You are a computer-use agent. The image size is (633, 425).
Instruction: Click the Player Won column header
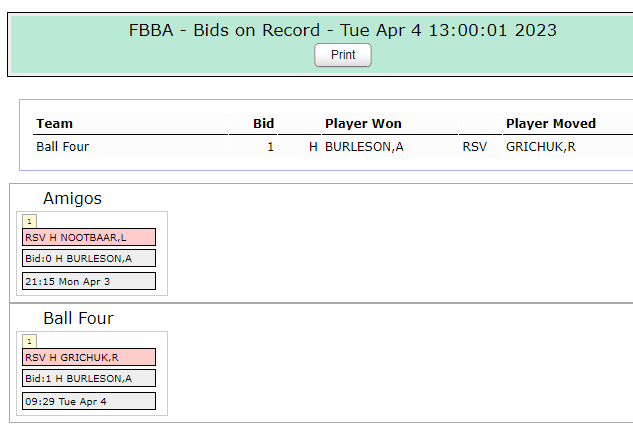click(363, 124)
